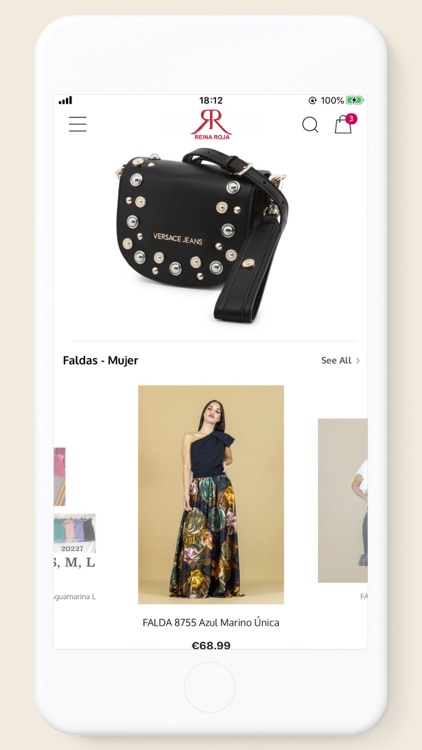
Task: Tap the Reina Roja logo
Action: point(211,124)
